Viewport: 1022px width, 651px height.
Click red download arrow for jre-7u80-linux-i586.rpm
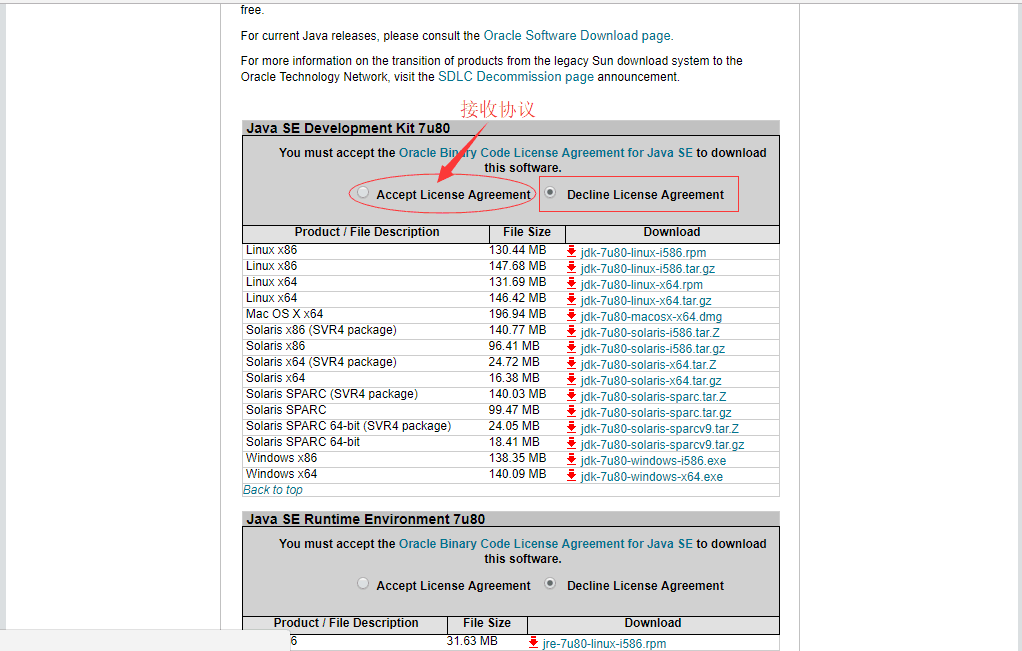[x=533, y=643]
